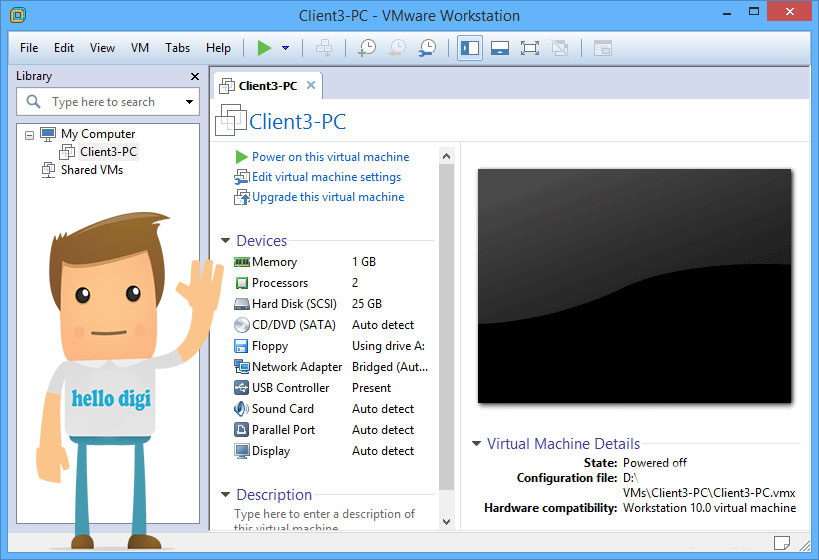Click the Client3-PC.vmx configuration file path
The width and height of the screenshot is (819, 560).
click(709, 486)
